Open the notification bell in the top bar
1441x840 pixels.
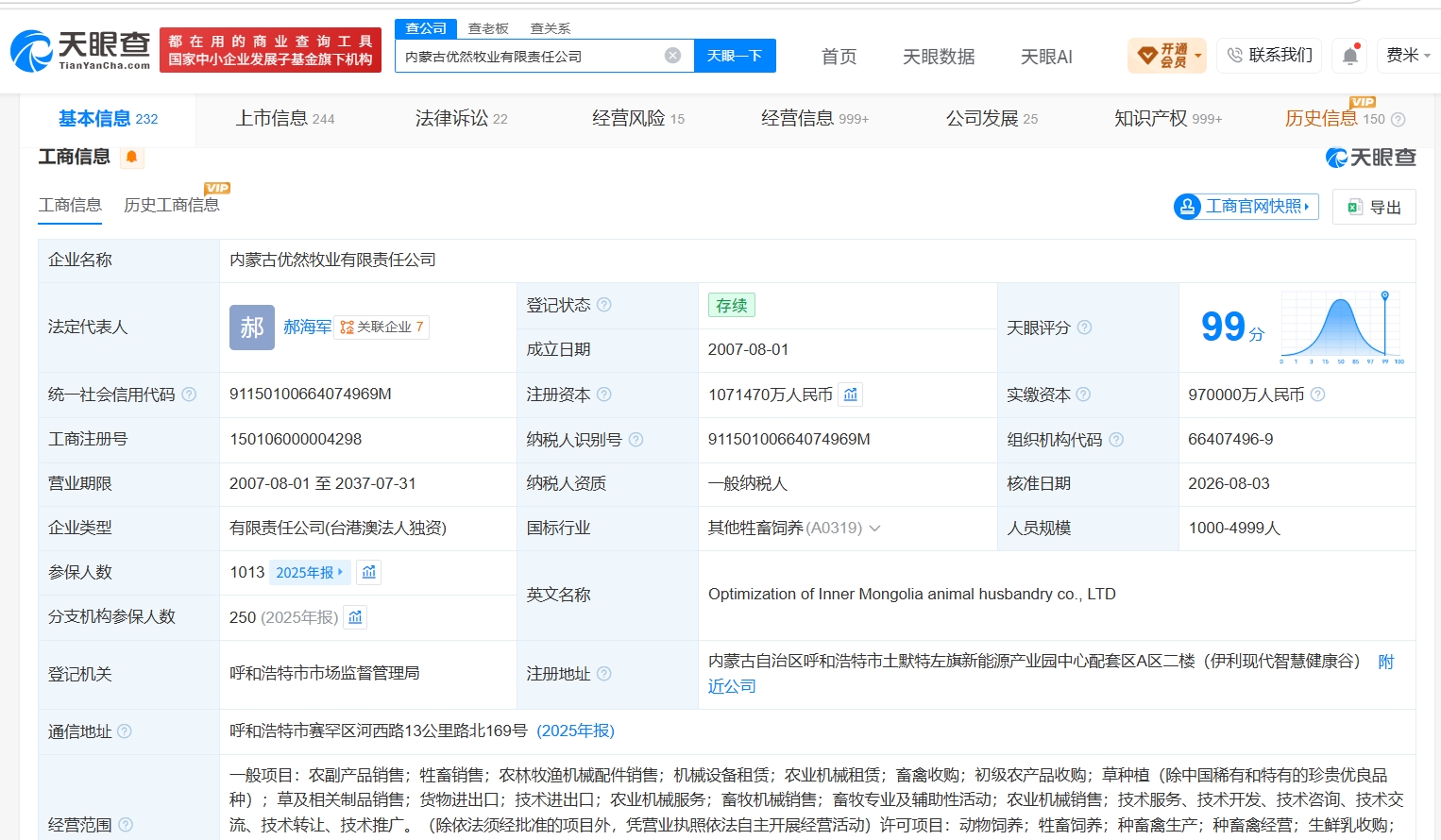pyautogui.click(x=1350, y=56)
